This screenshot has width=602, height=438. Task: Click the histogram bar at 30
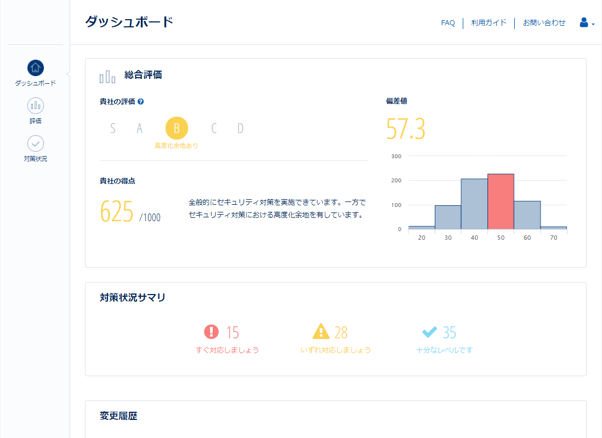(448, 217)
